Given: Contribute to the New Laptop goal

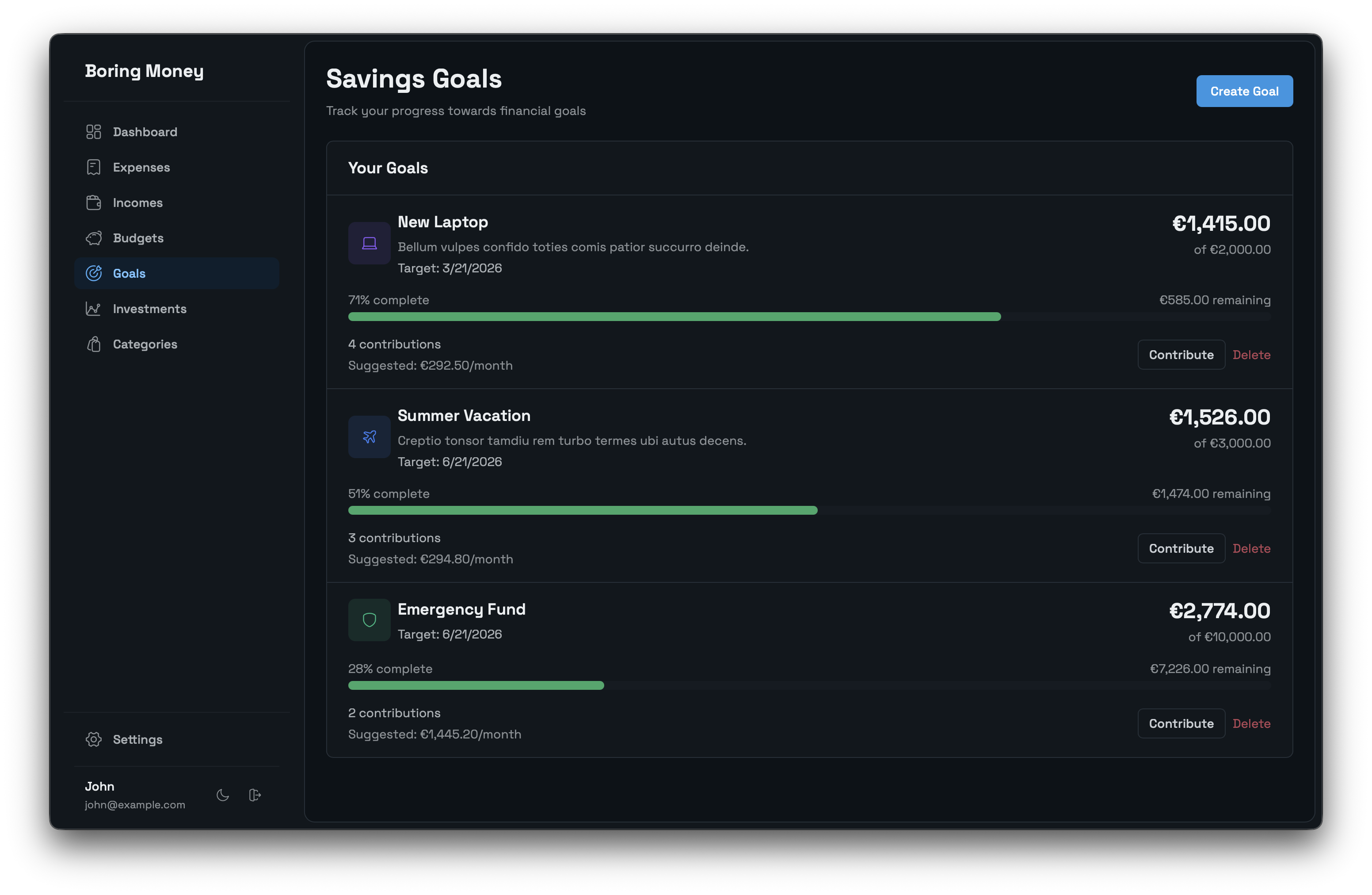Looking at the screenshot, I should click(x=1181, y=355).
